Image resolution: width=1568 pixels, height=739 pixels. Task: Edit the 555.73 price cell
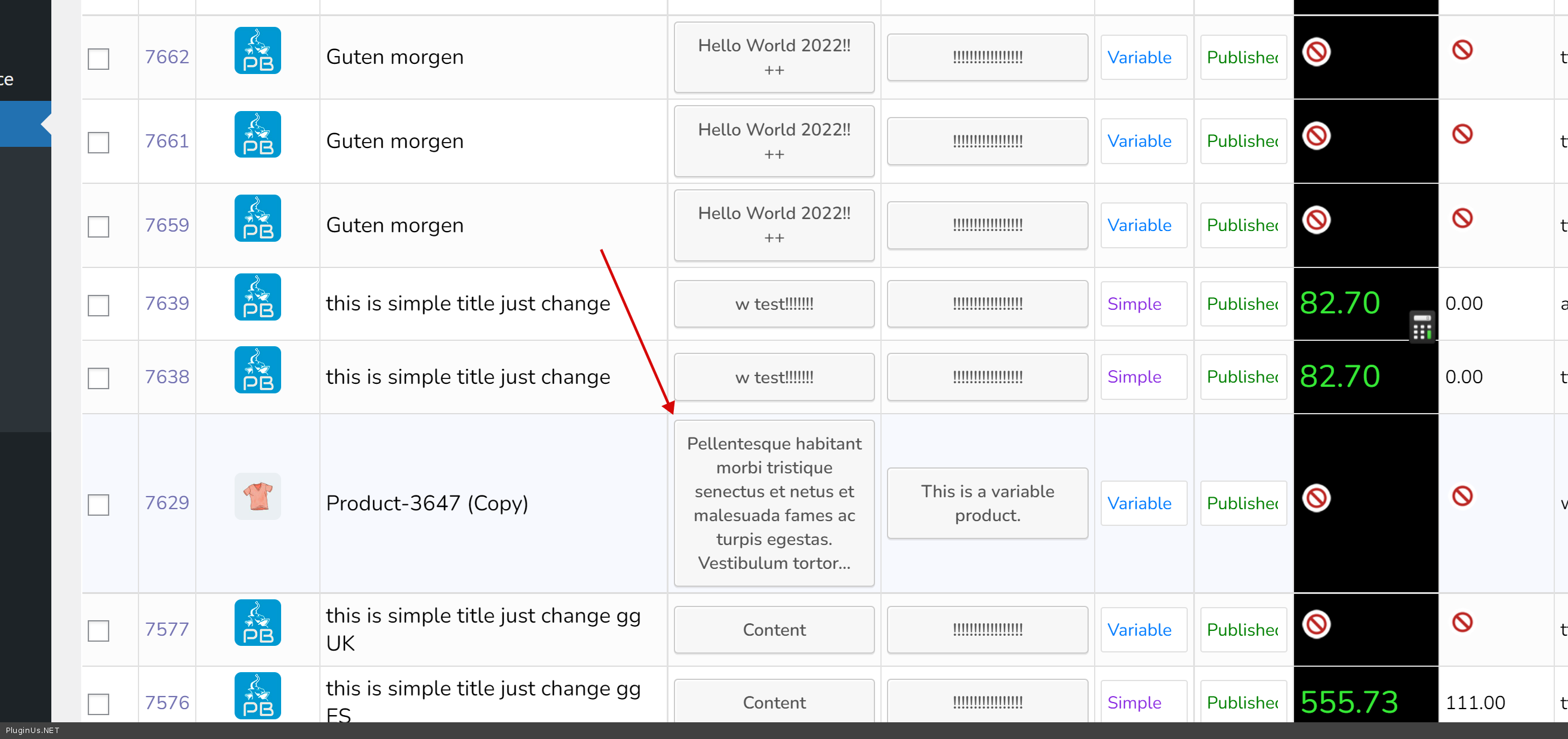point(1349,701)
